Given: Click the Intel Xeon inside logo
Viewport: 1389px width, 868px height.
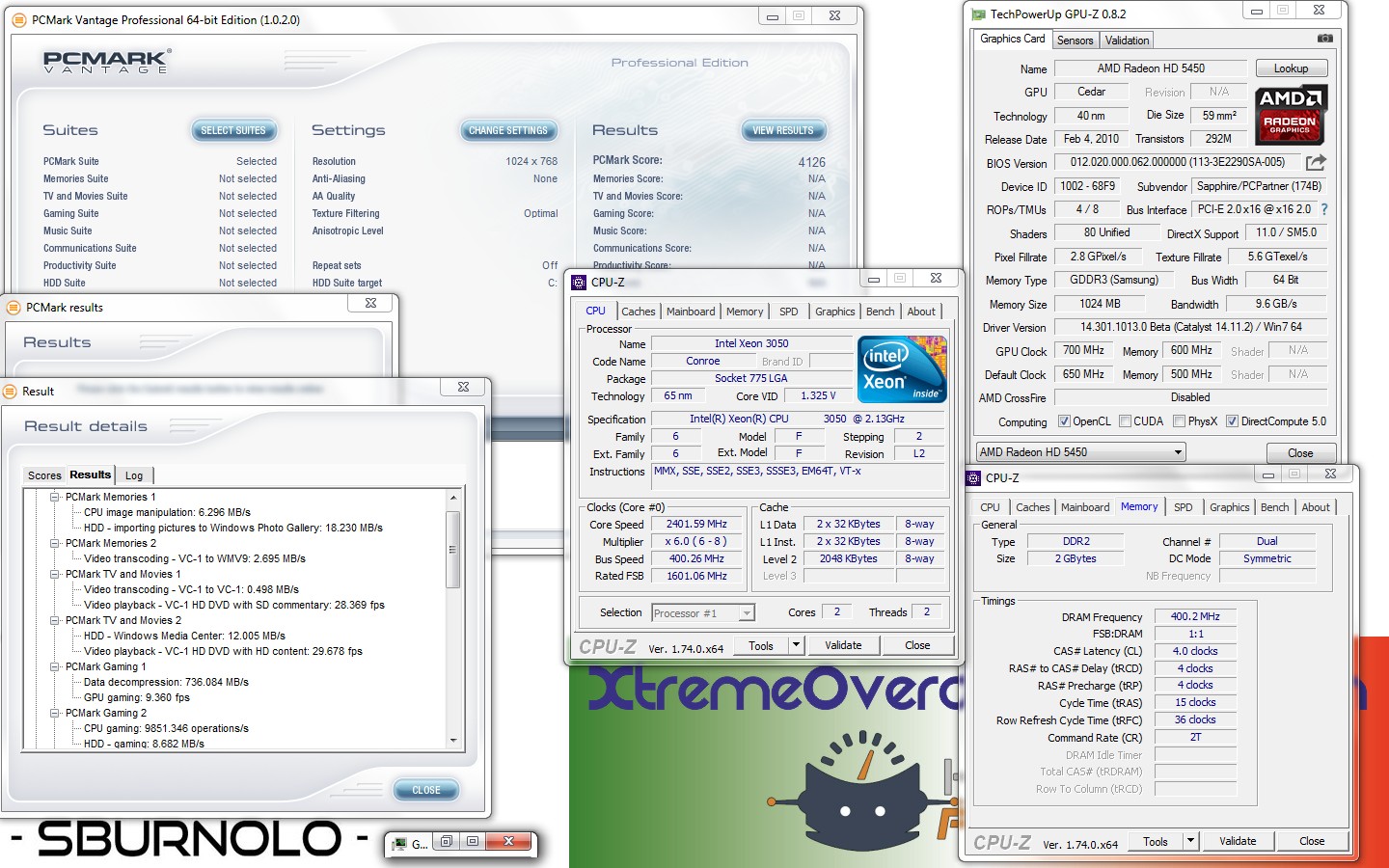Looking at the screenshot, I should tap(902, 369).
